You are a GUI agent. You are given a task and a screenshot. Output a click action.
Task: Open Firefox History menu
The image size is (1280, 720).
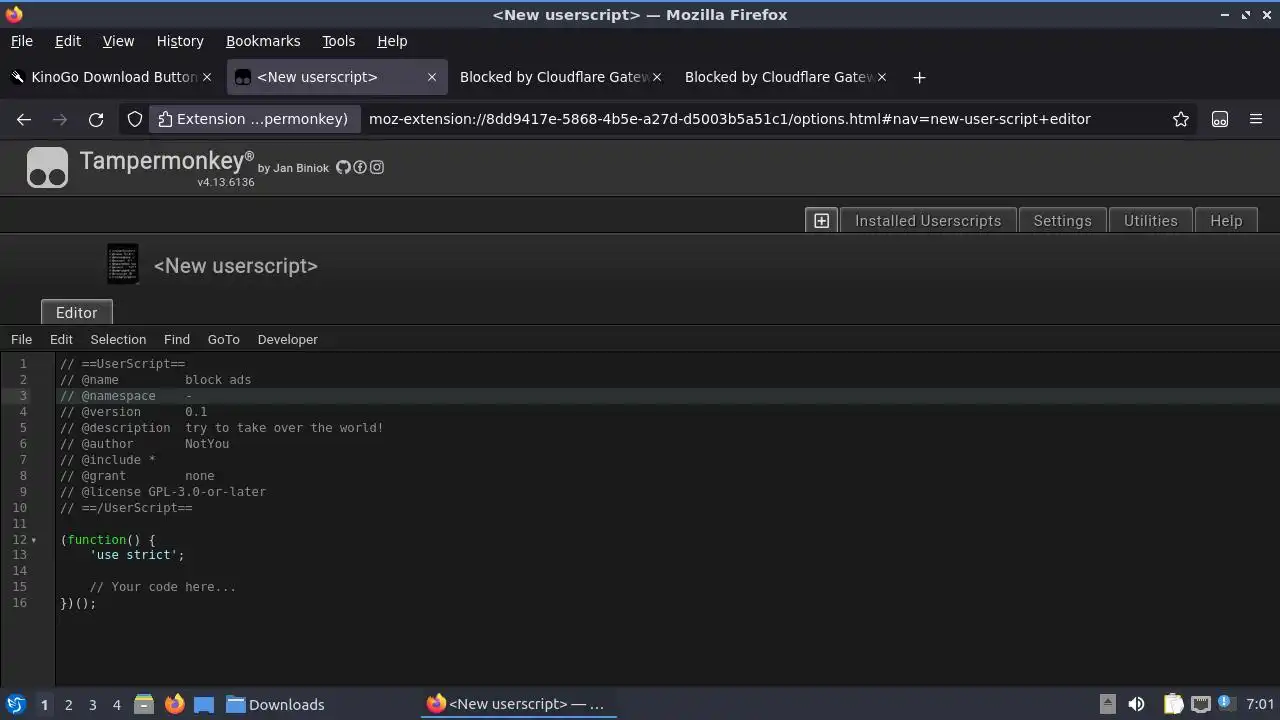click(x=180, y=41)
